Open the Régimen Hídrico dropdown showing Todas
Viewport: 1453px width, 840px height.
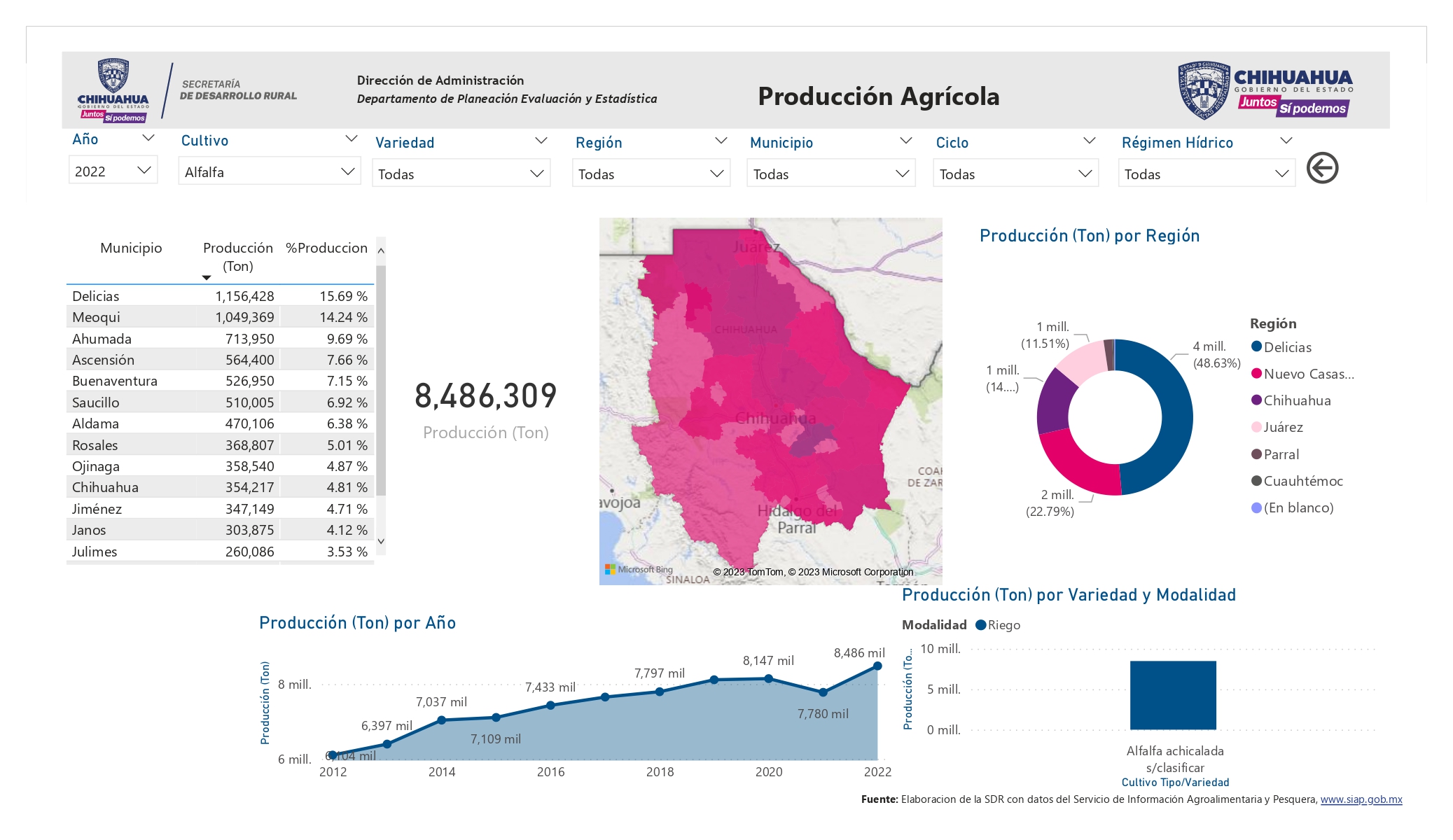pos(1207,174)
